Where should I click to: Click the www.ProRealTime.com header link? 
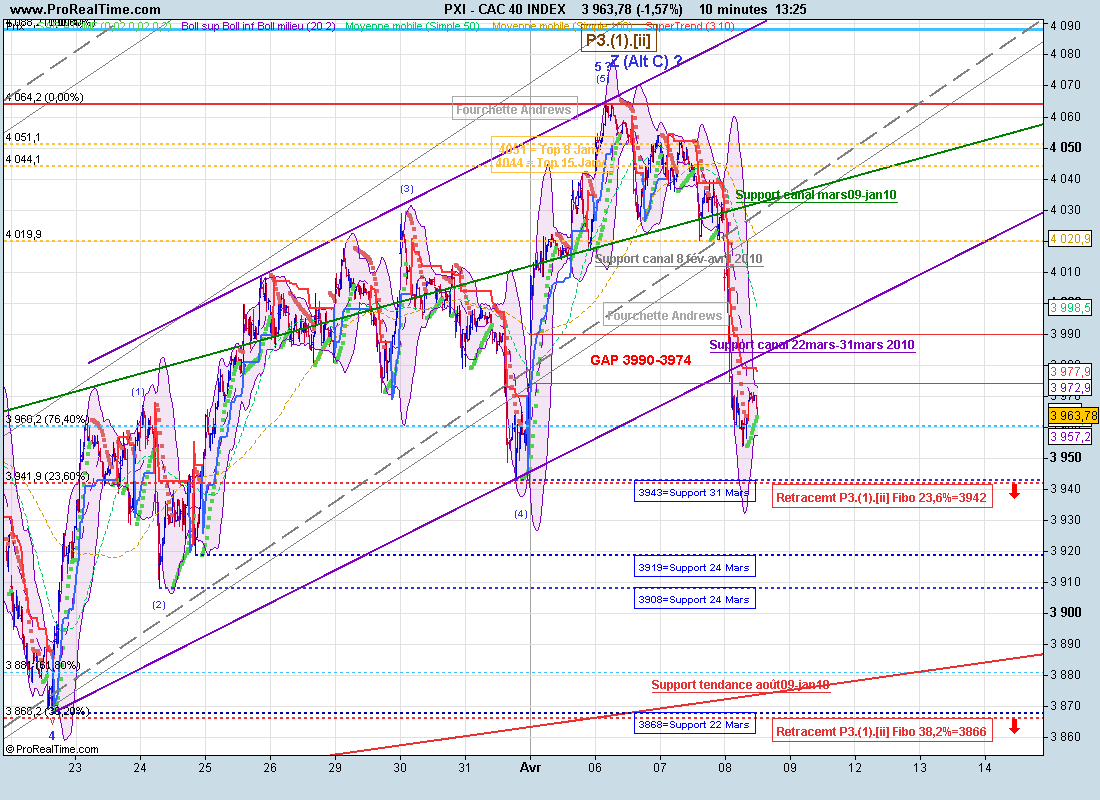(85, 9)
